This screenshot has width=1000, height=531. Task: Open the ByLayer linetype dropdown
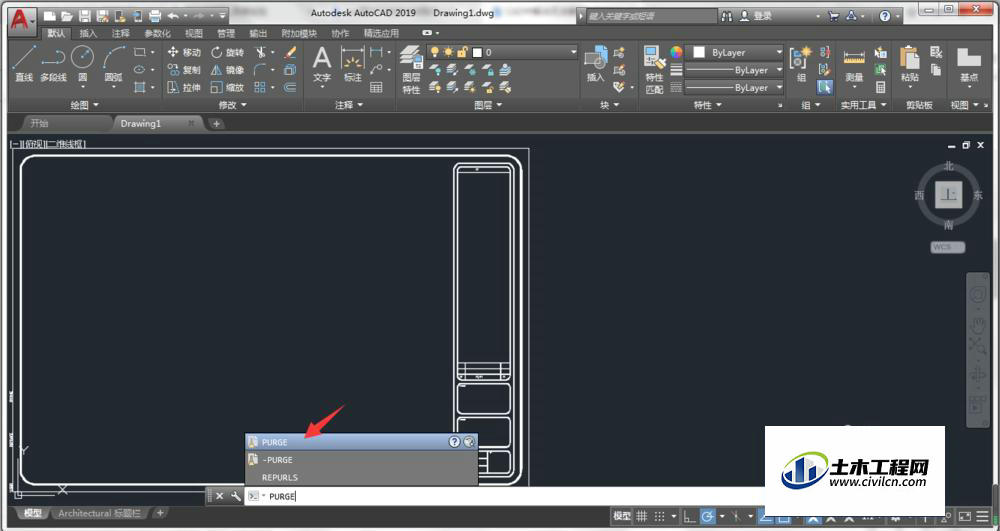735,87
